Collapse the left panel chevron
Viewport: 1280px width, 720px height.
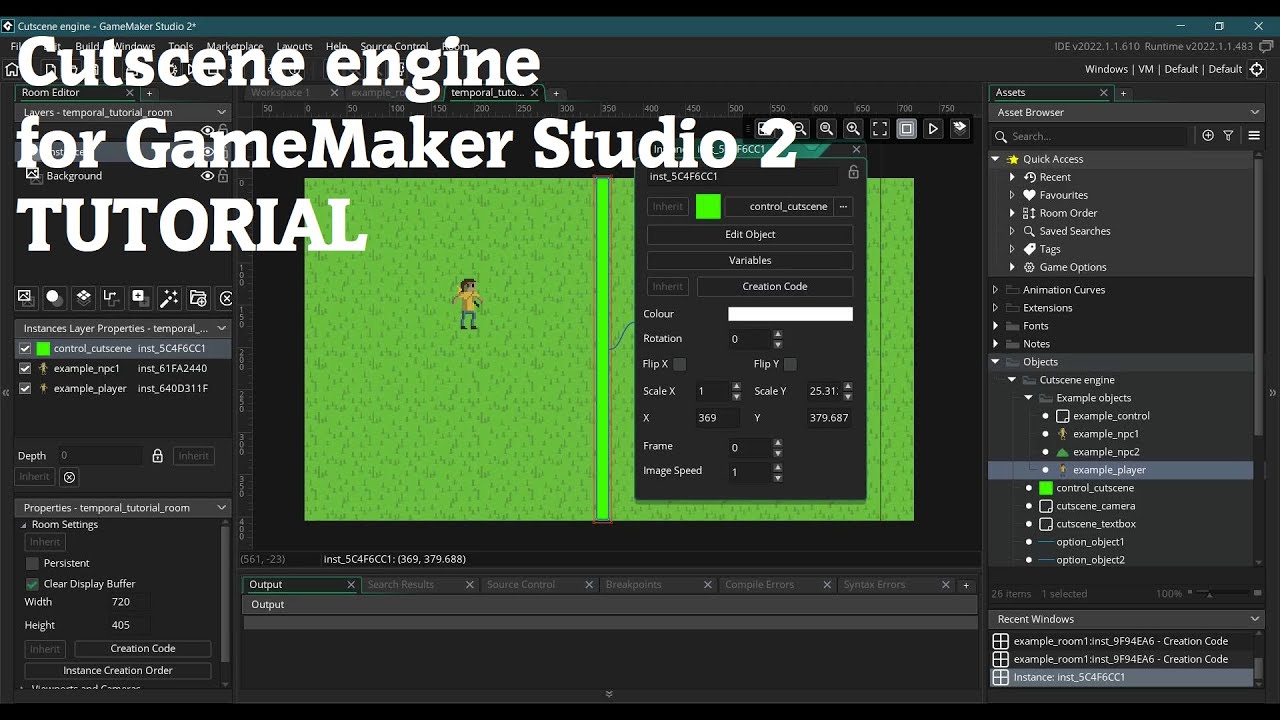(x=6, y=393)
